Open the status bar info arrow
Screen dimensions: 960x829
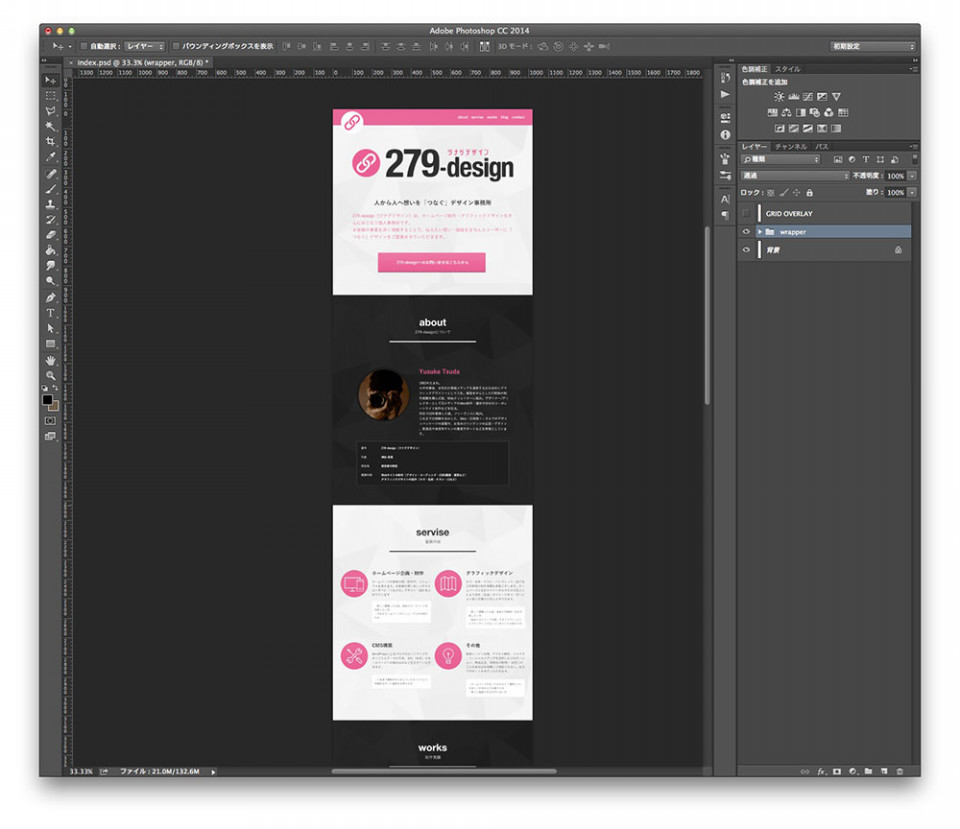(x=213, y=772)
